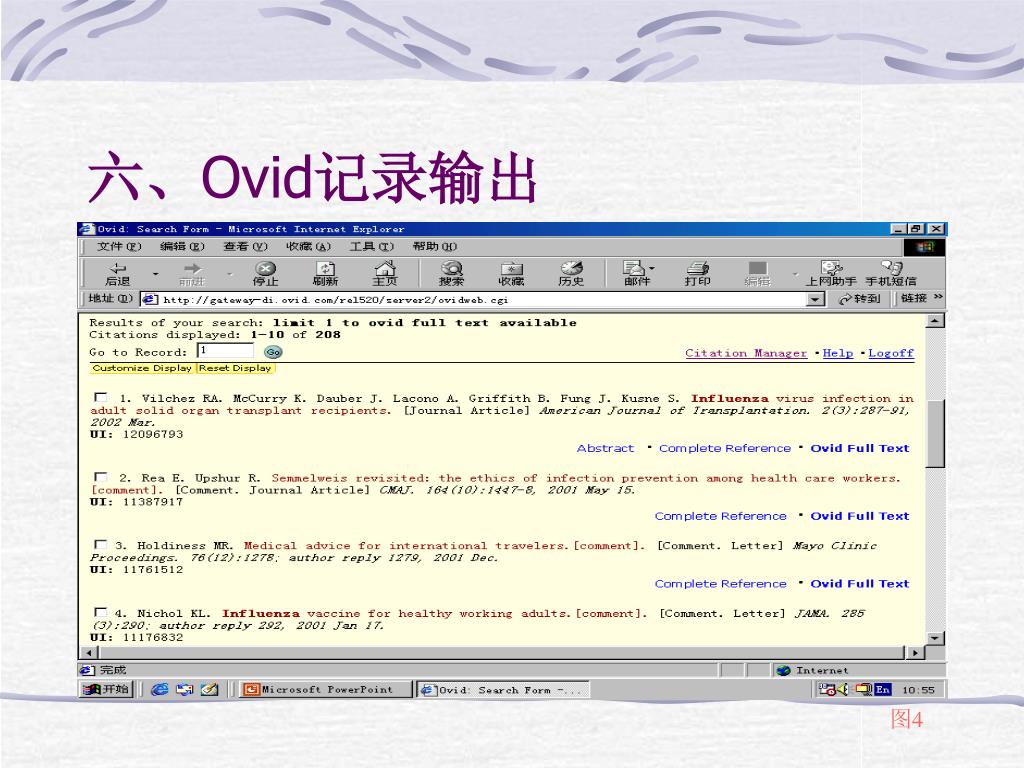
Task: Click the volume speaker tray icon
Action: tap(842, 689)
